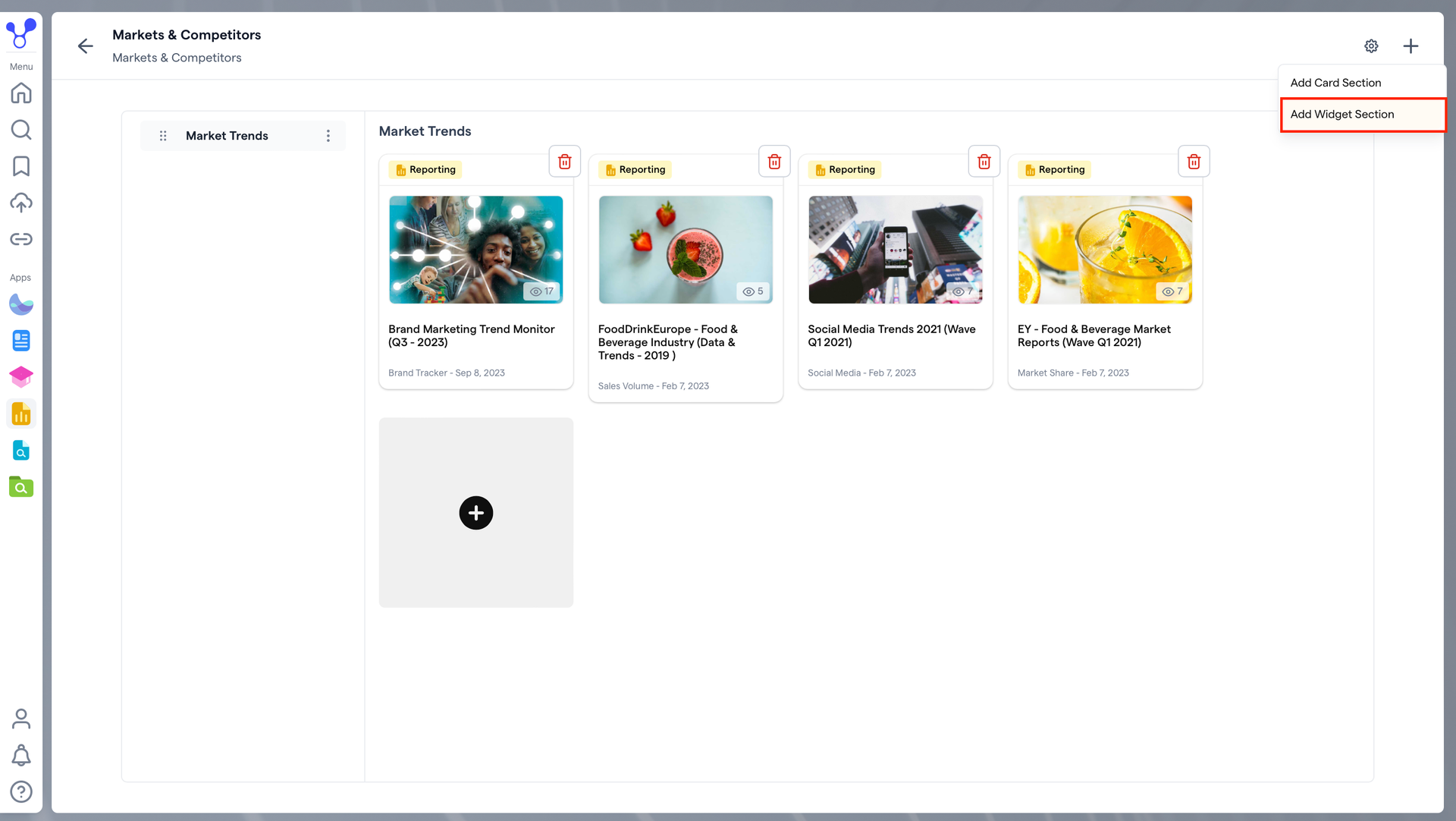
Task: Click the plus icon to add section
Action: (1410, 46)
